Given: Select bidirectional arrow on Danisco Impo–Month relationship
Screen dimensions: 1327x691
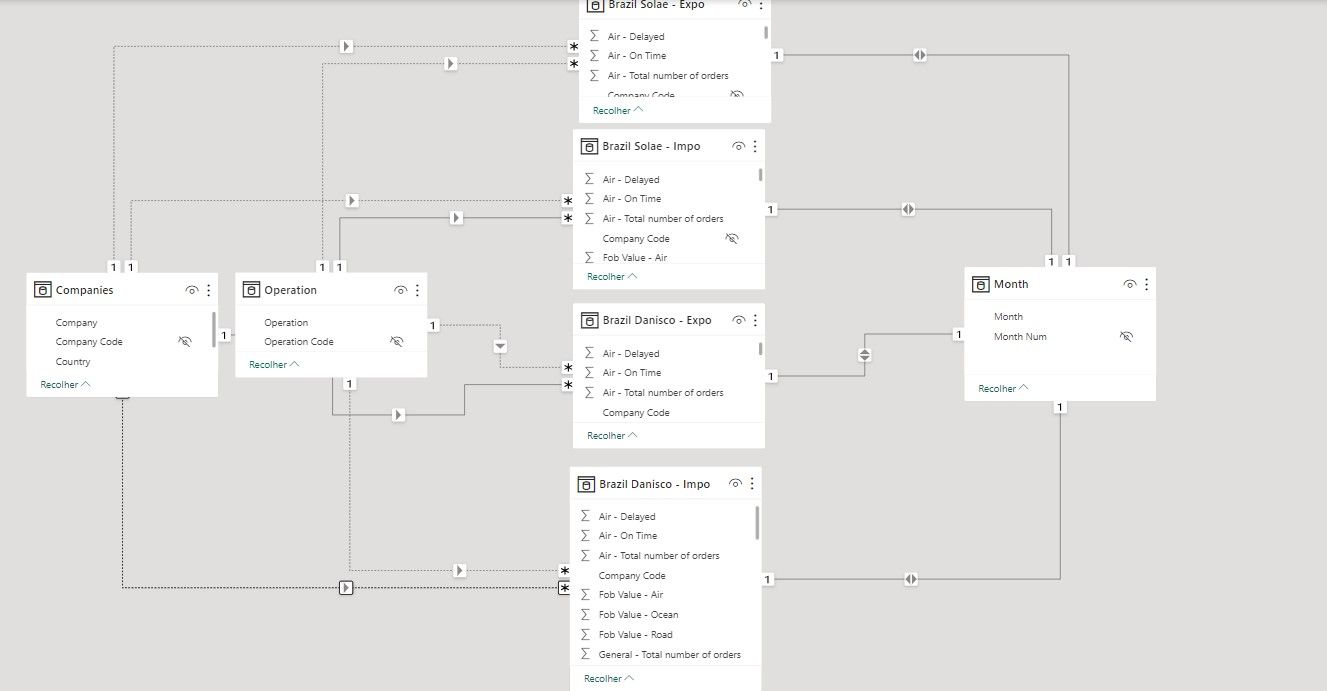Looking at the screenshot, I should click(x=911, y=579).
